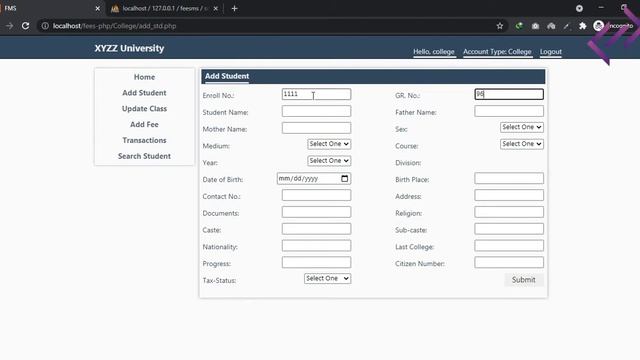Click the Date of Birth field
This screenshot has width=640, height=360.
coord(314,179)
